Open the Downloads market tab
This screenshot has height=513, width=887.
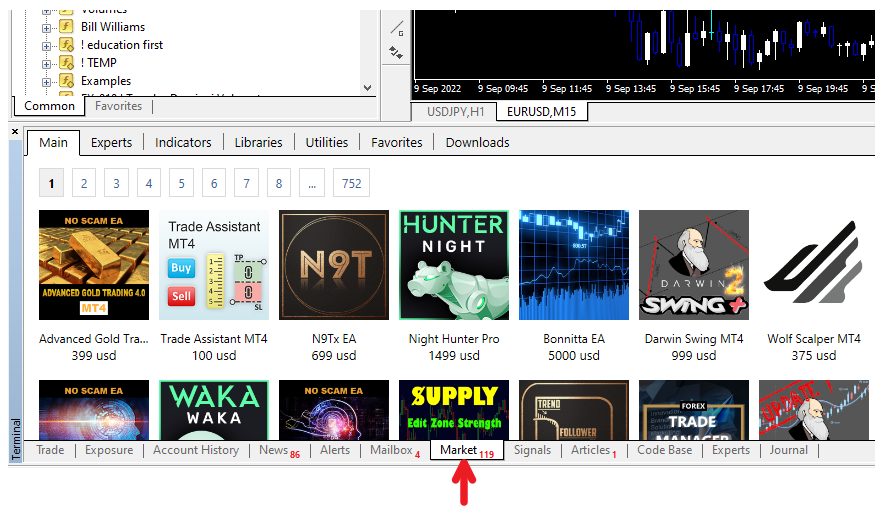click(x=477, y=143)
